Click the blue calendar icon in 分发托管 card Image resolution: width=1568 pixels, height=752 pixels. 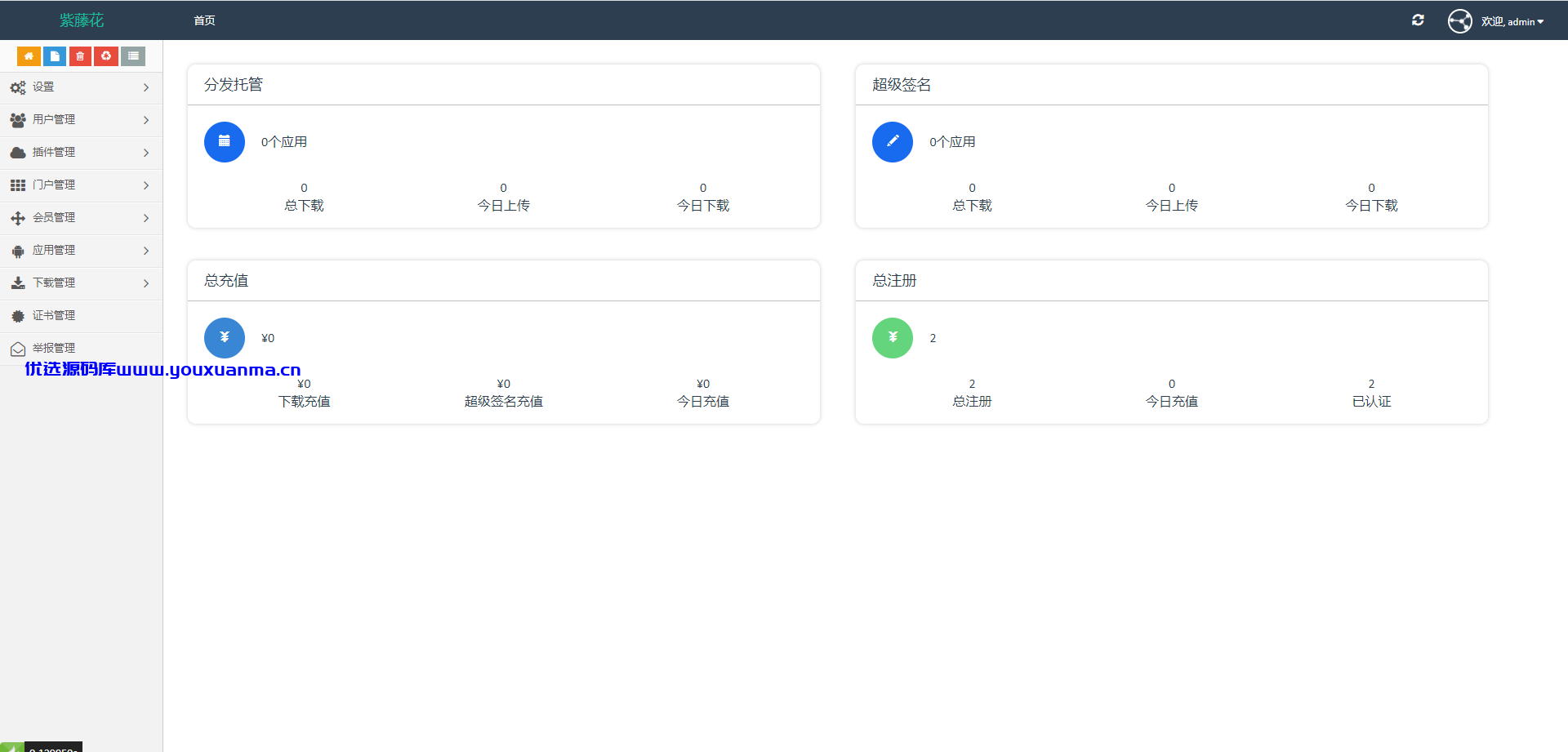point(225,142)
